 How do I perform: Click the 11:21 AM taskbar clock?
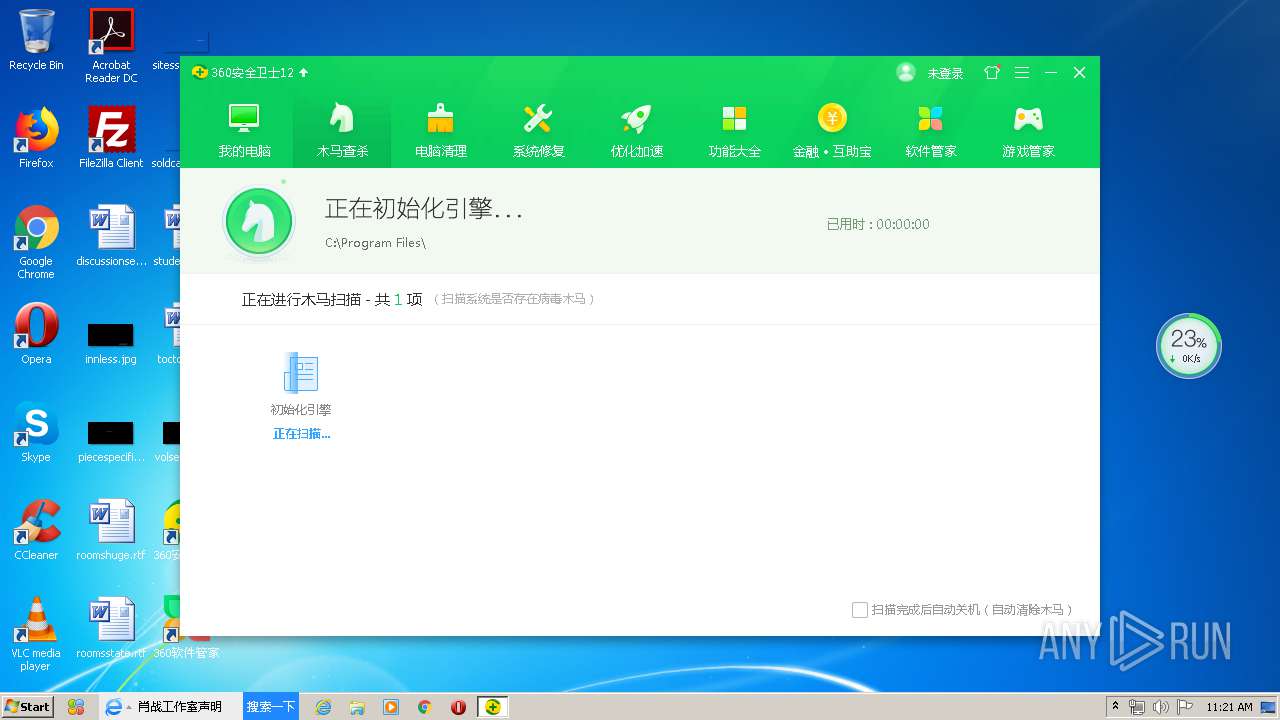(1229, 707)
